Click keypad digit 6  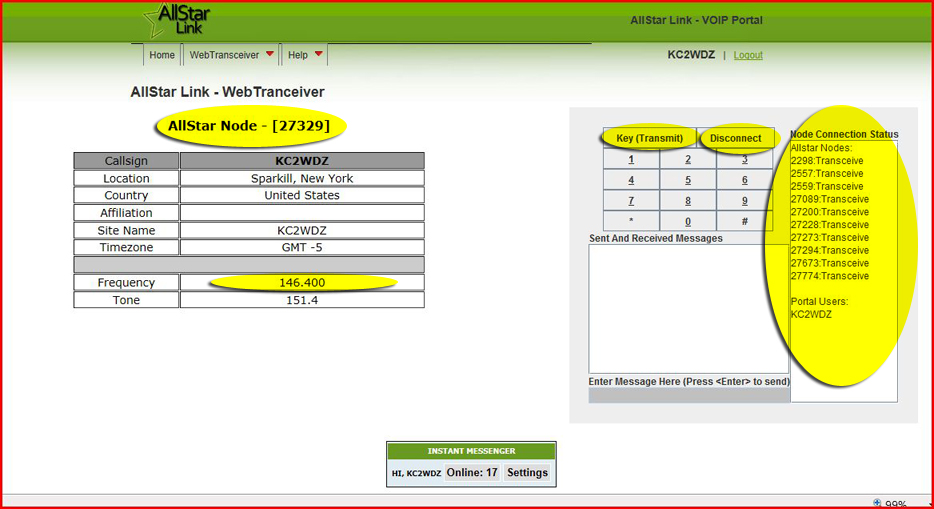click(745, 180)
